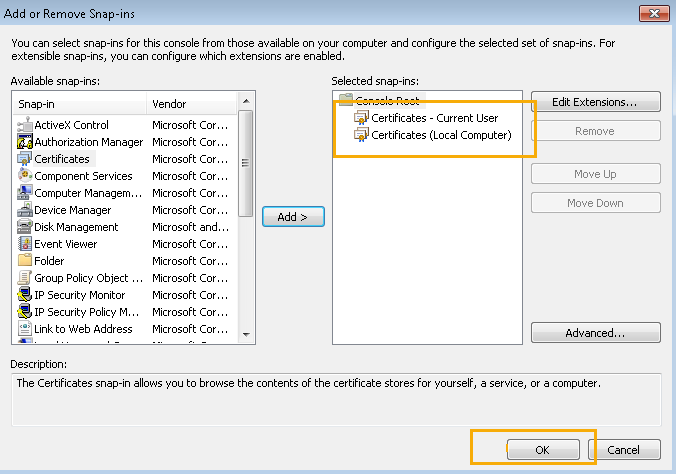The image size is (676, 474).
Task: Click the Certificates (Local Computer) icon
Action: 361,135
